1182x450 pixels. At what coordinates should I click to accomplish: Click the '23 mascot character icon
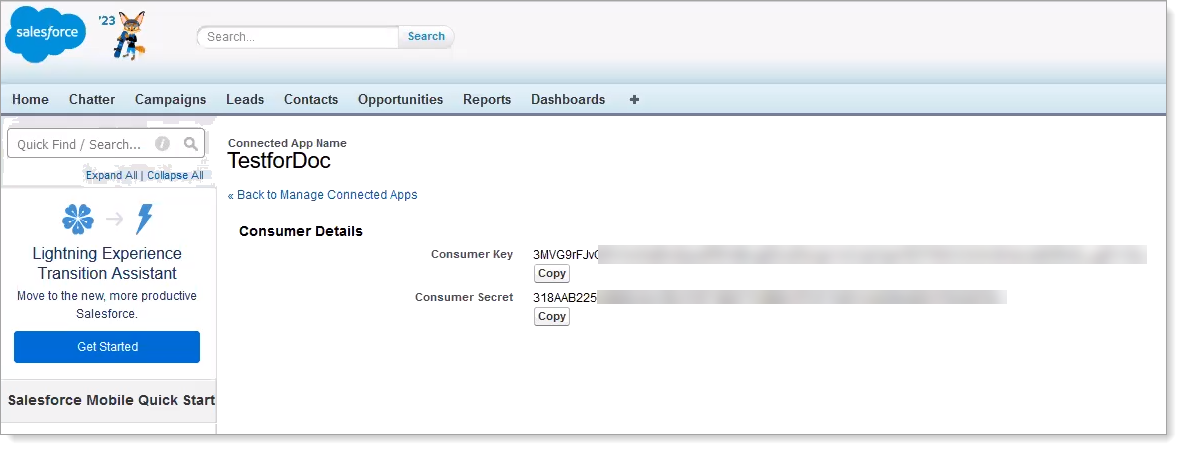pos(130,35)
